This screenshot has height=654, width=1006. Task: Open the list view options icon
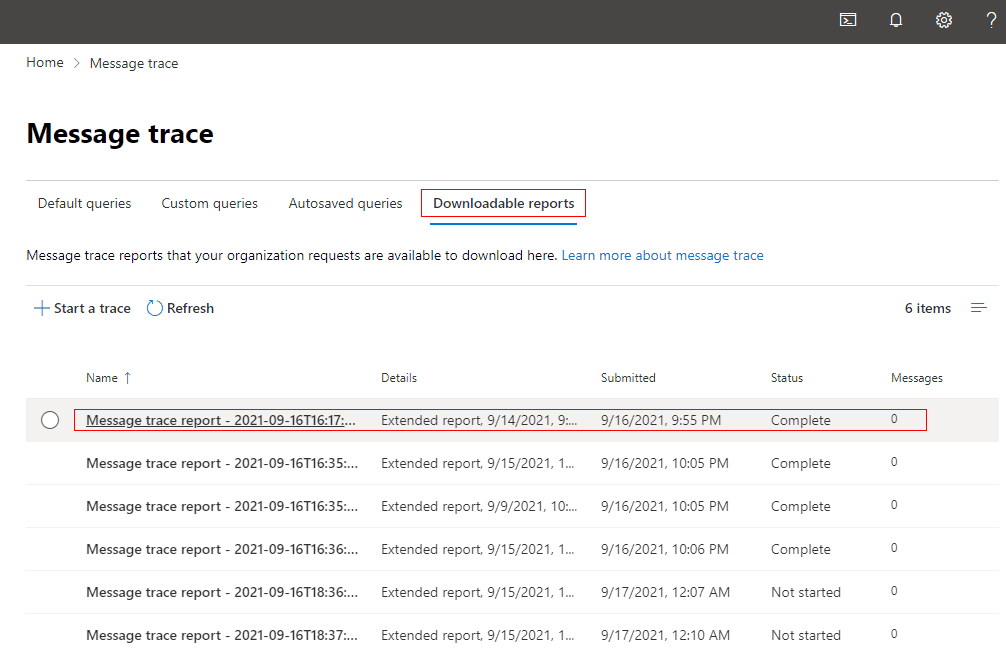(x=979, y=308)
